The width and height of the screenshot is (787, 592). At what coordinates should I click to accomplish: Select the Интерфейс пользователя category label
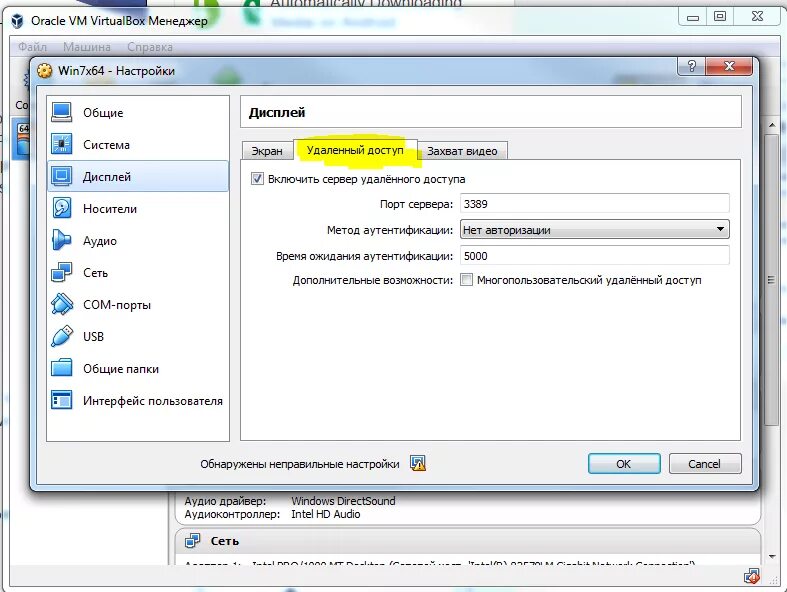point(153,401)
